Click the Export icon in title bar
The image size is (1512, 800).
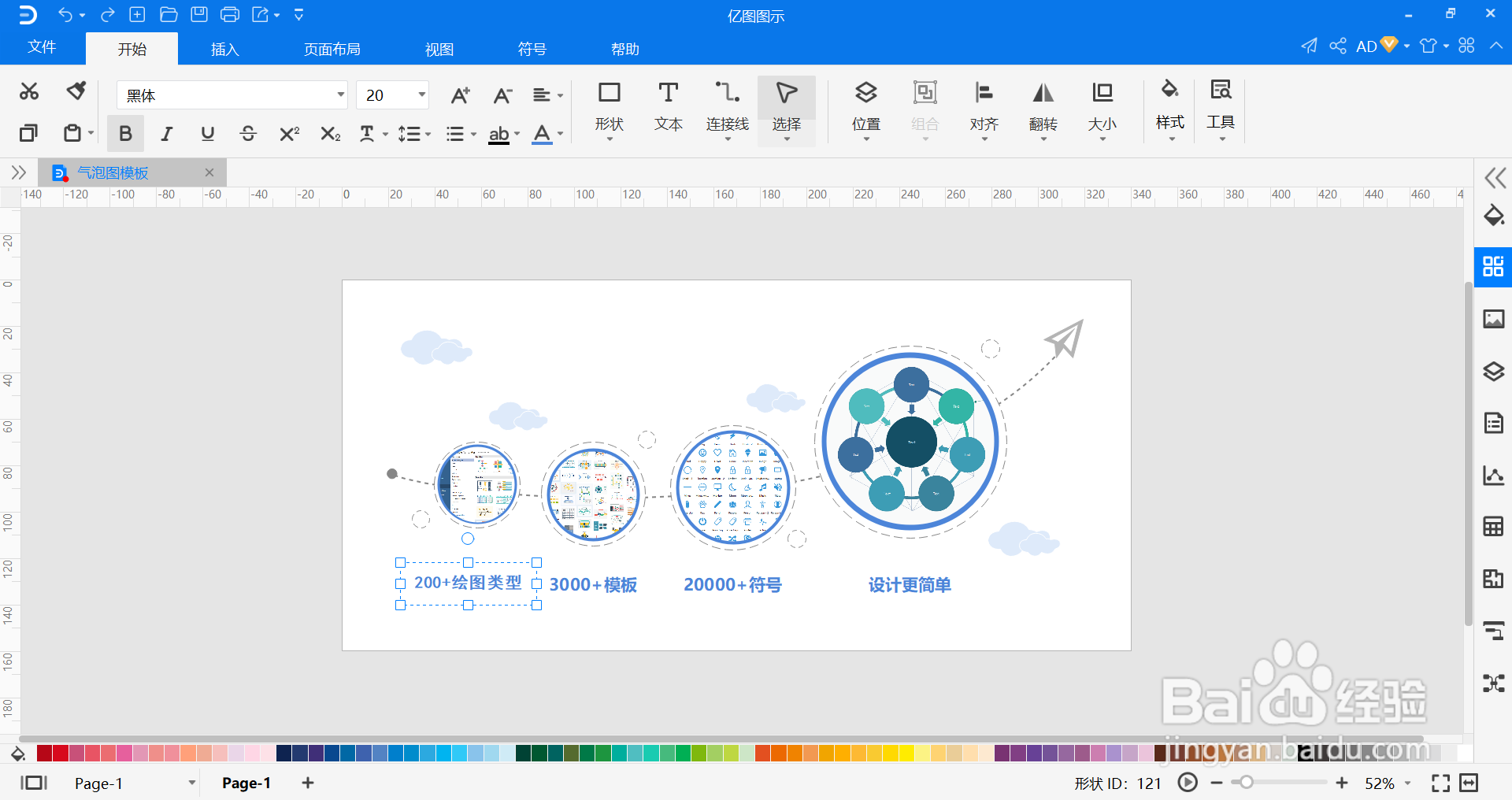261,14
